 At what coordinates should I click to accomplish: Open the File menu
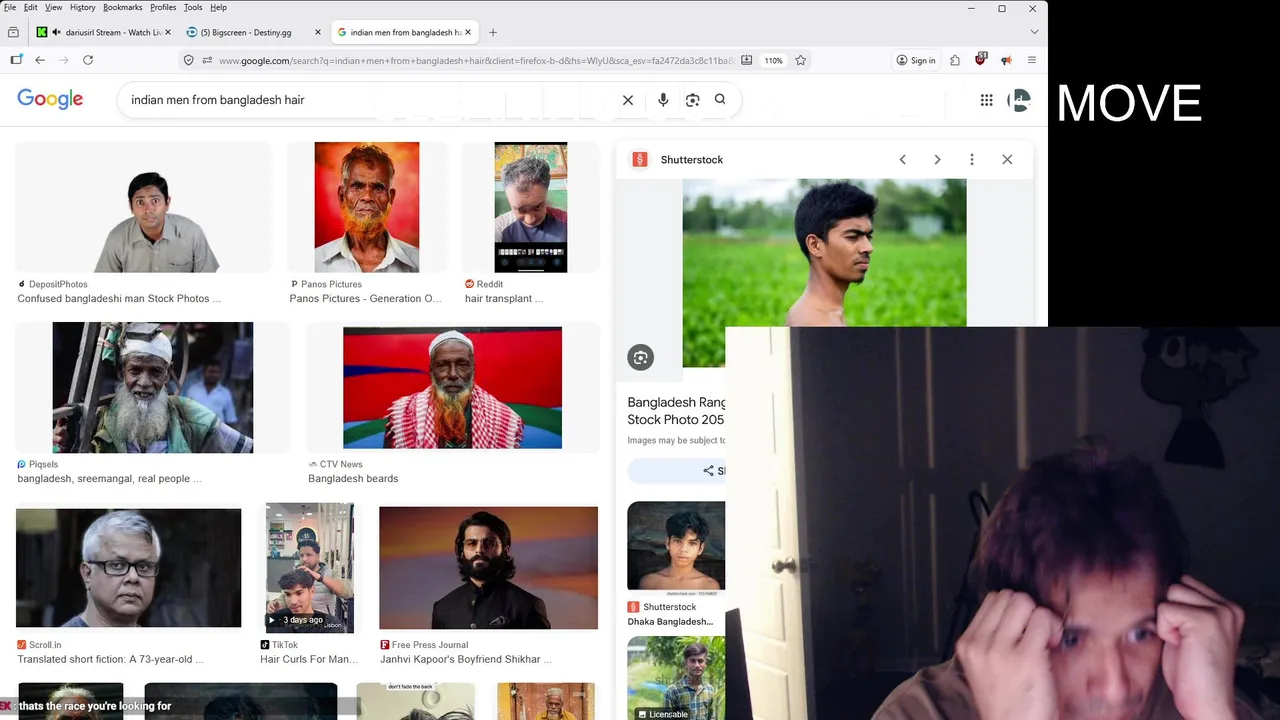pos(10,7)
